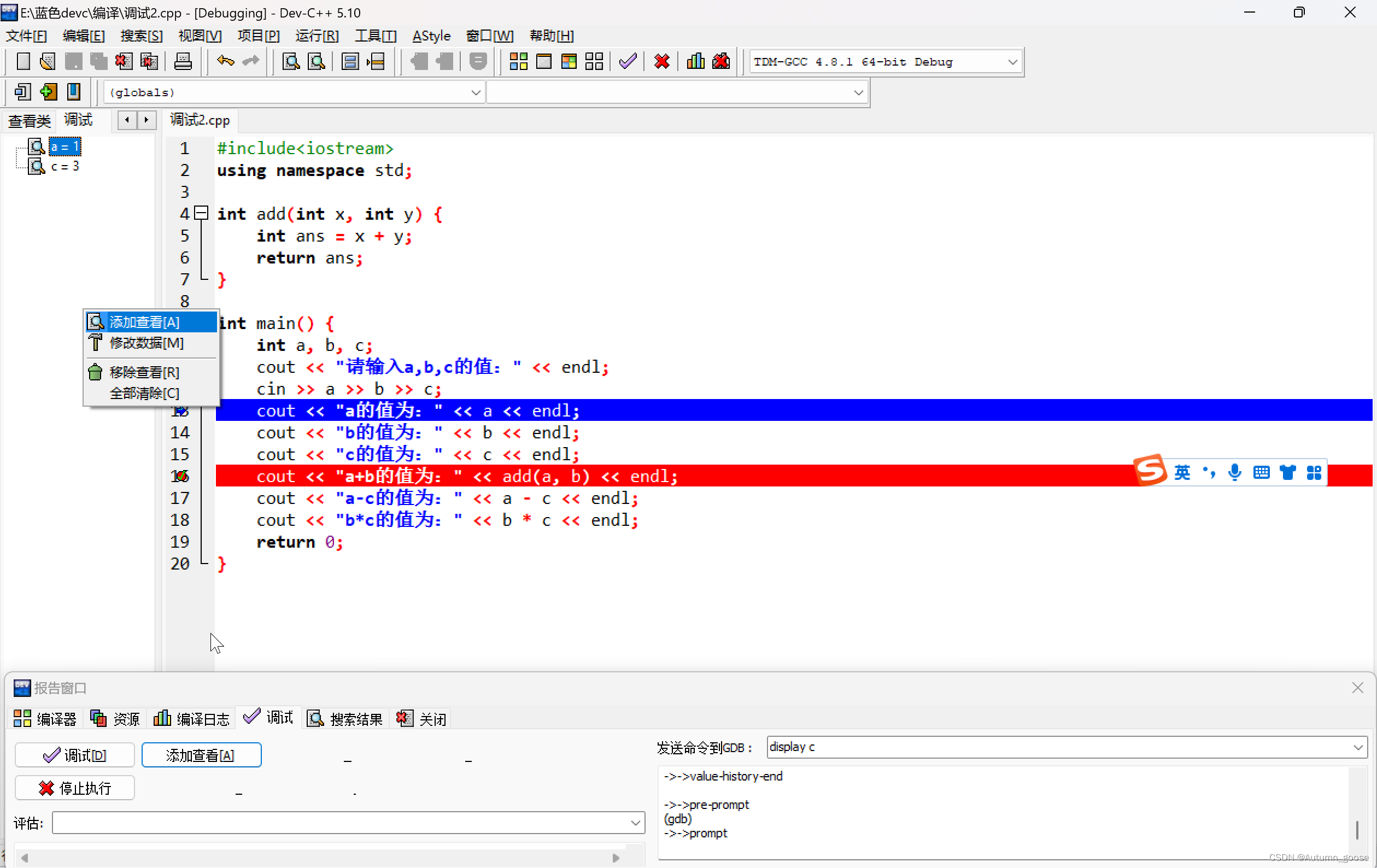The width and height of the screenshot is (1377, 868).
Task: Click the Undo arrow icon
Action: [x=225, y=61]
